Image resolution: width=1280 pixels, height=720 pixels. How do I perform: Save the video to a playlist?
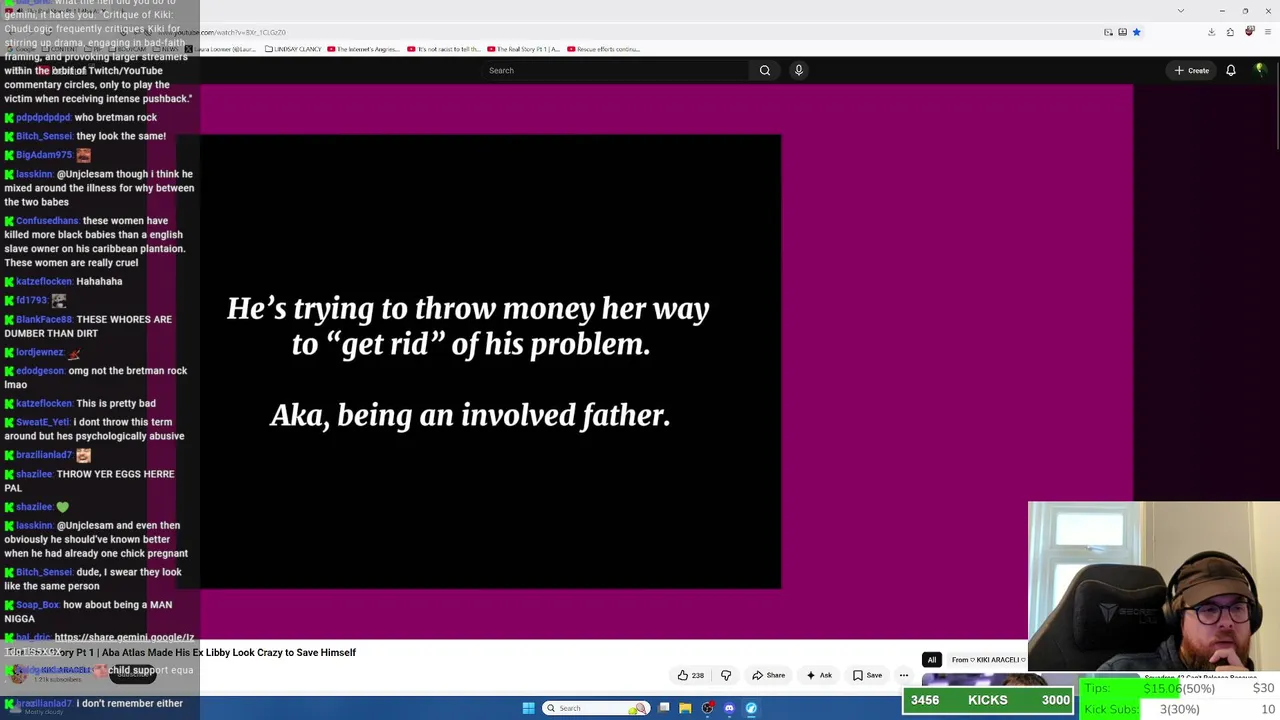click(x=867, y=675)
